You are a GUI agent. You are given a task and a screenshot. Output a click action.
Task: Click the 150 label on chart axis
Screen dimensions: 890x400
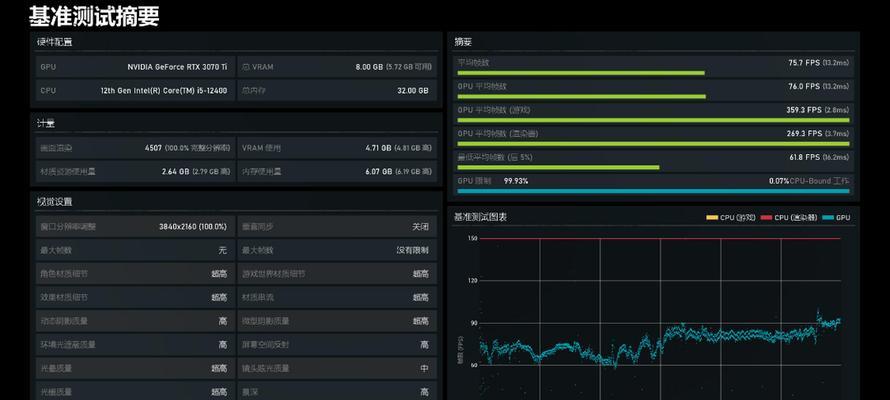[x=471, y=239]
